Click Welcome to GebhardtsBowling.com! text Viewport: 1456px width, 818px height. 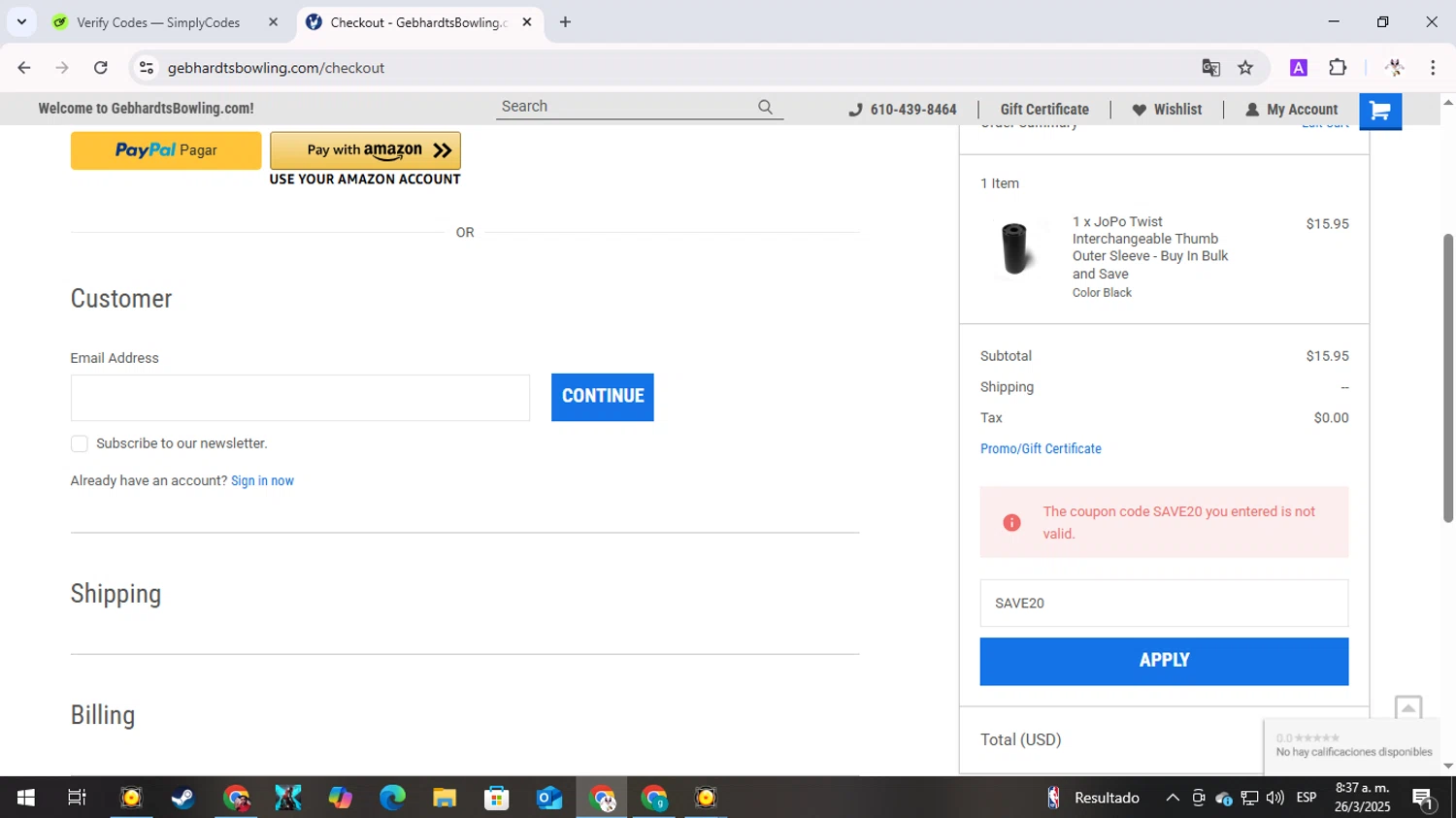pyautogui.click(x=146, y=109)
